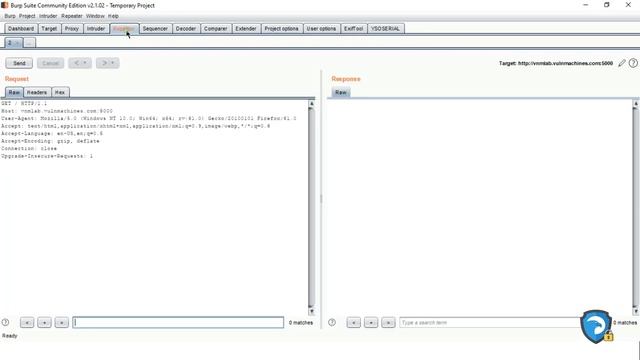This screenshot has width=640, height=360.
Task: Click the Target URL label text
Action: point(556,63)
